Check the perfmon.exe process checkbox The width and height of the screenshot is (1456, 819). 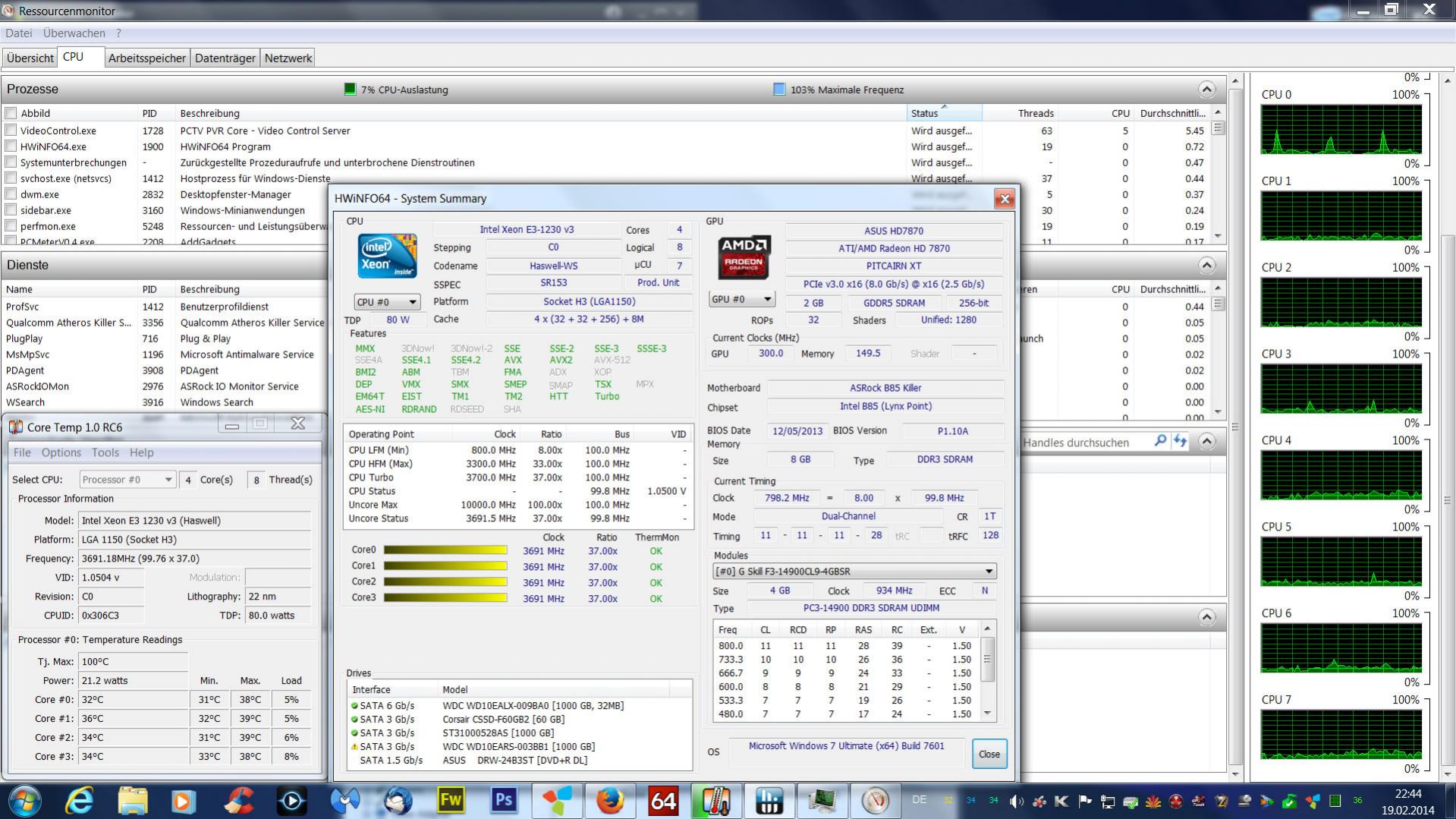pyautogui.click(x=11, y=226)
